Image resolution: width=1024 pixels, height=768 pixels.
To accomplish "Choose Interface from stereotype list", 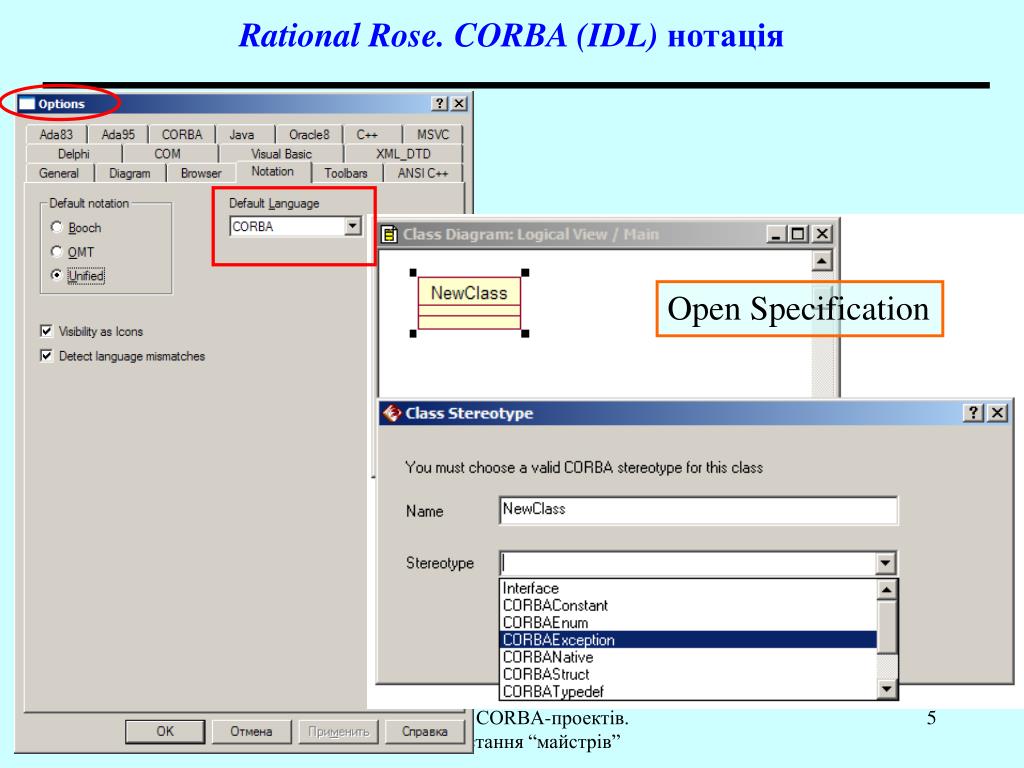I will [689, 588].
